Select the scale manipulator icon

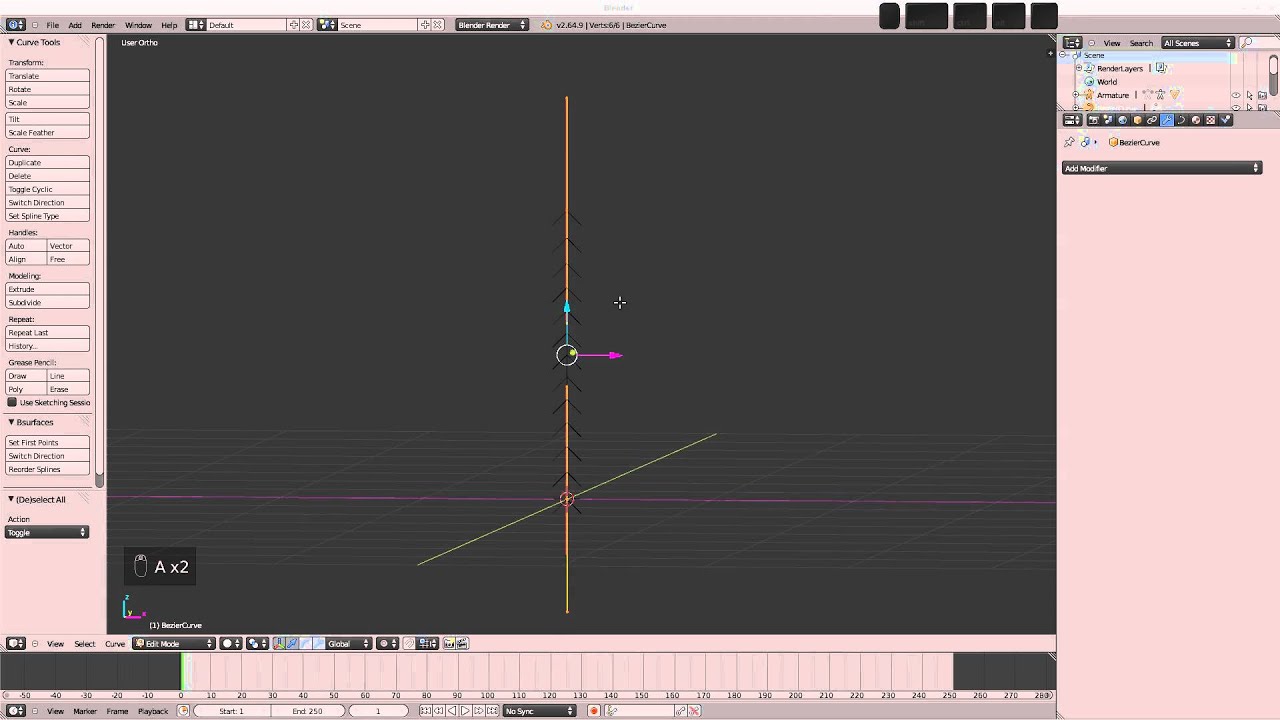[318, 643]
